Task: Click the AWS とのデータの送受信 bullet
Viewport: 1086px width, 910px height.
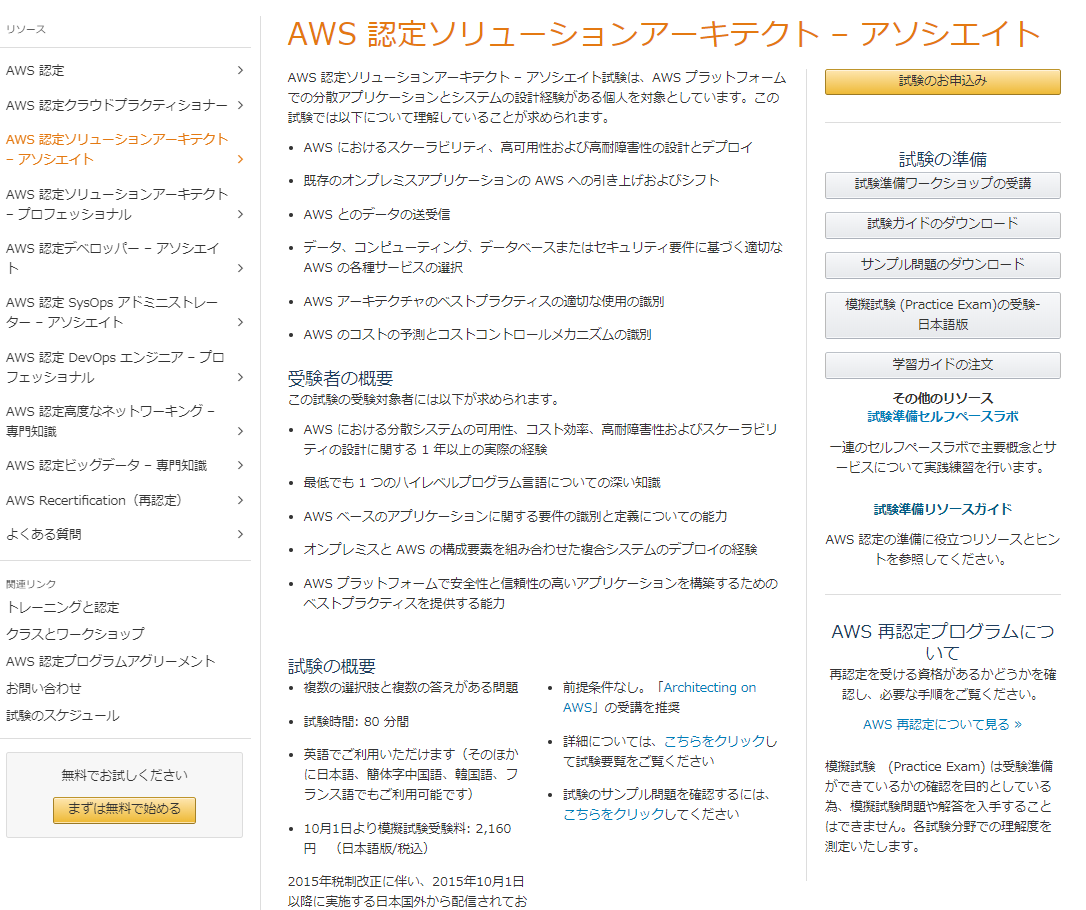Action: click(377, 215)
